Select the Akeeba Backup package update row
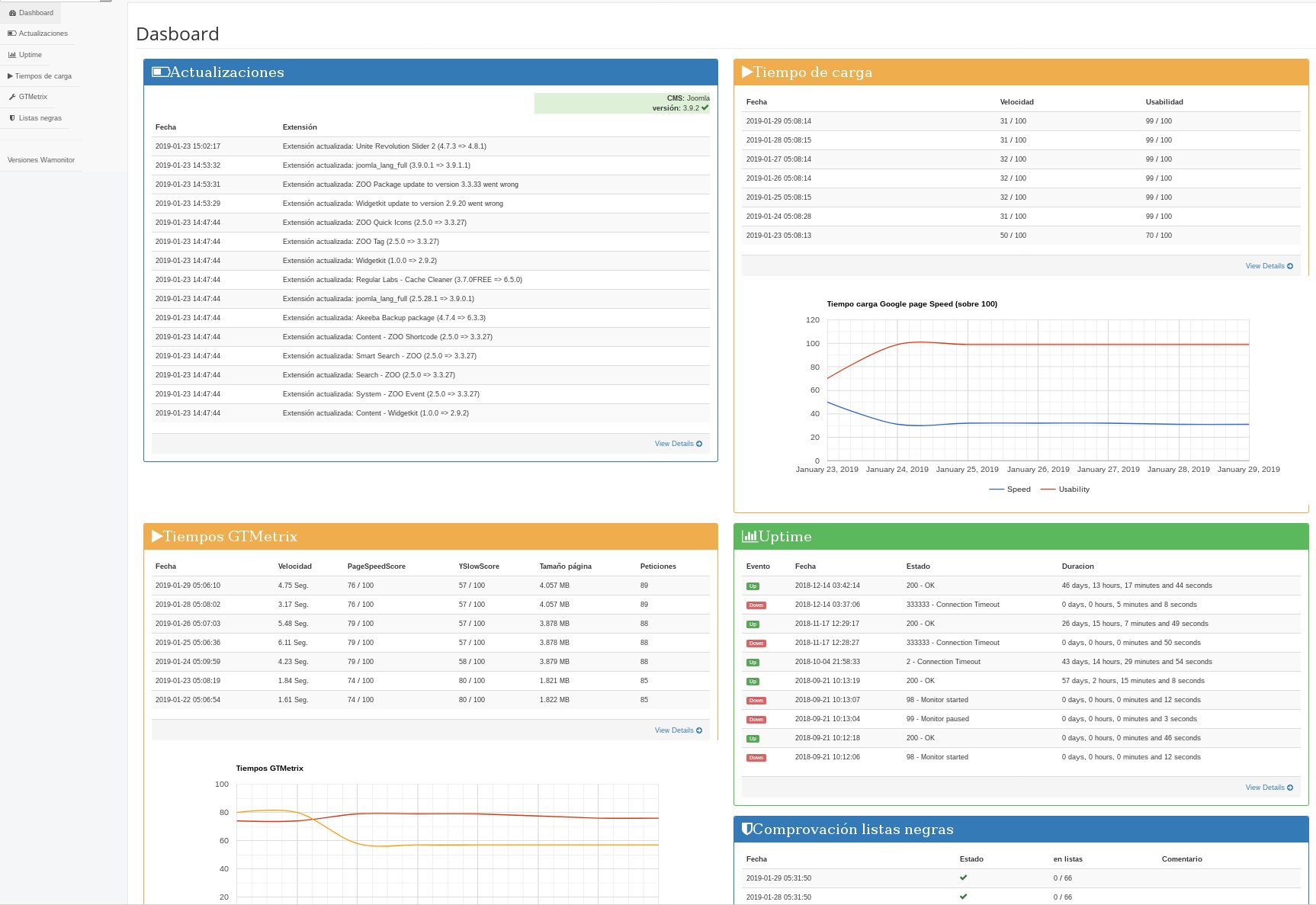 point(431,318)
